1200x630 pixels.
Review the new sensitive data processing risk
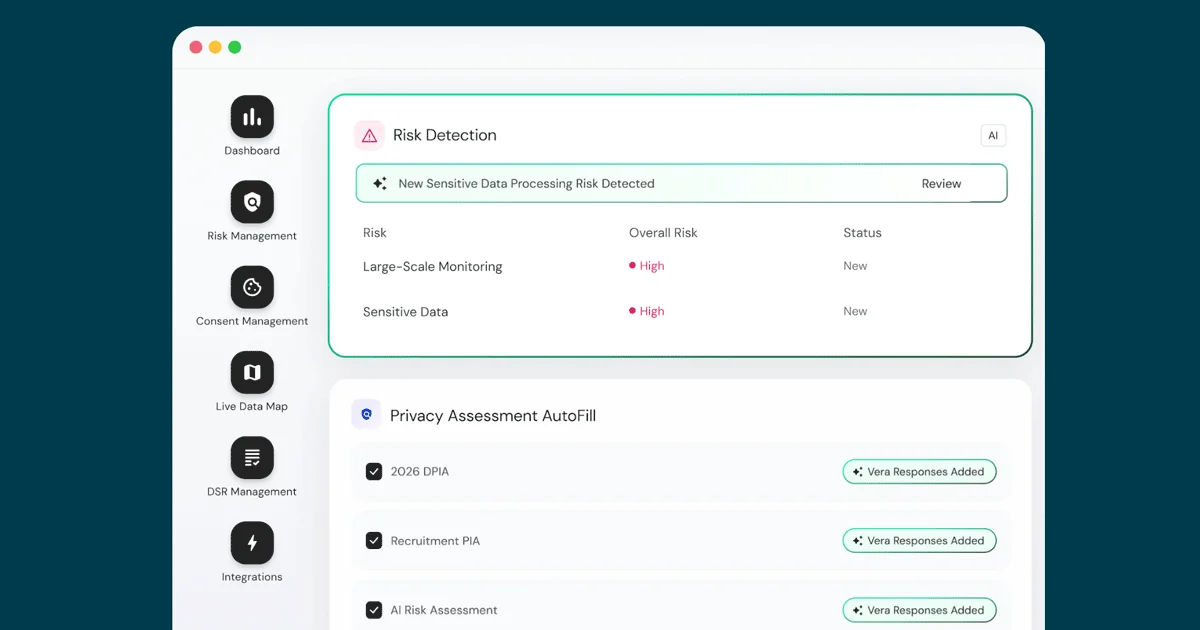[x=940, y=183]
